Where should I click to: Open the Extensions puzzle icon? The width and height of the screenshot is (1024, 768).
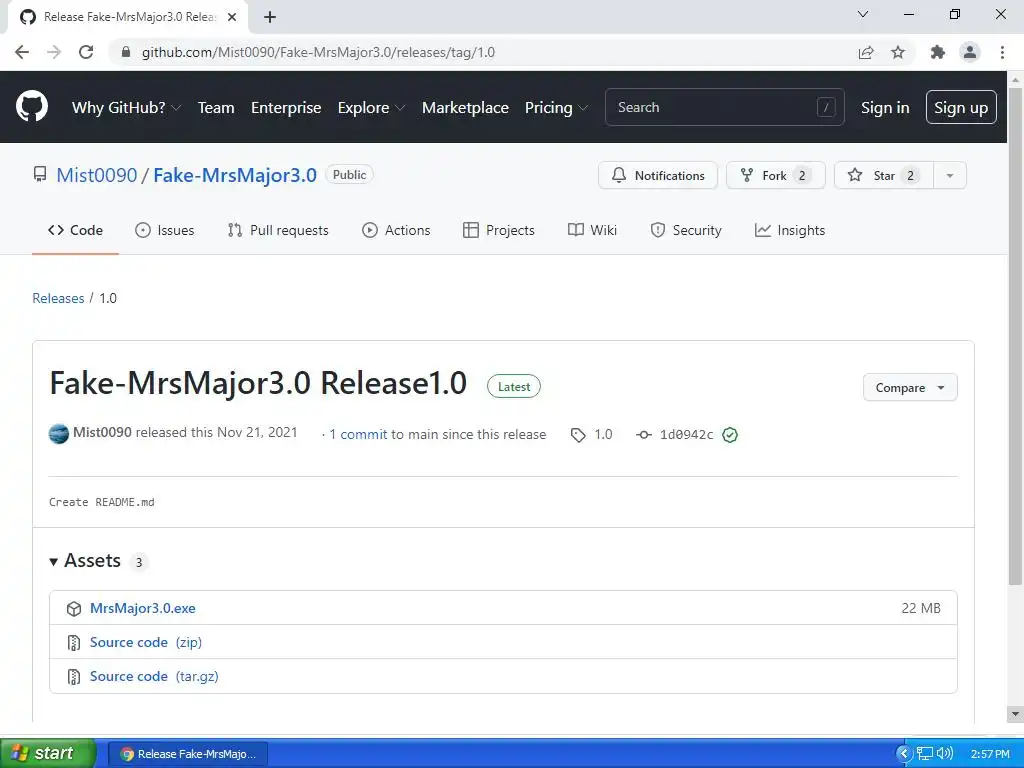pyautogui.click(x=937, y=52)
